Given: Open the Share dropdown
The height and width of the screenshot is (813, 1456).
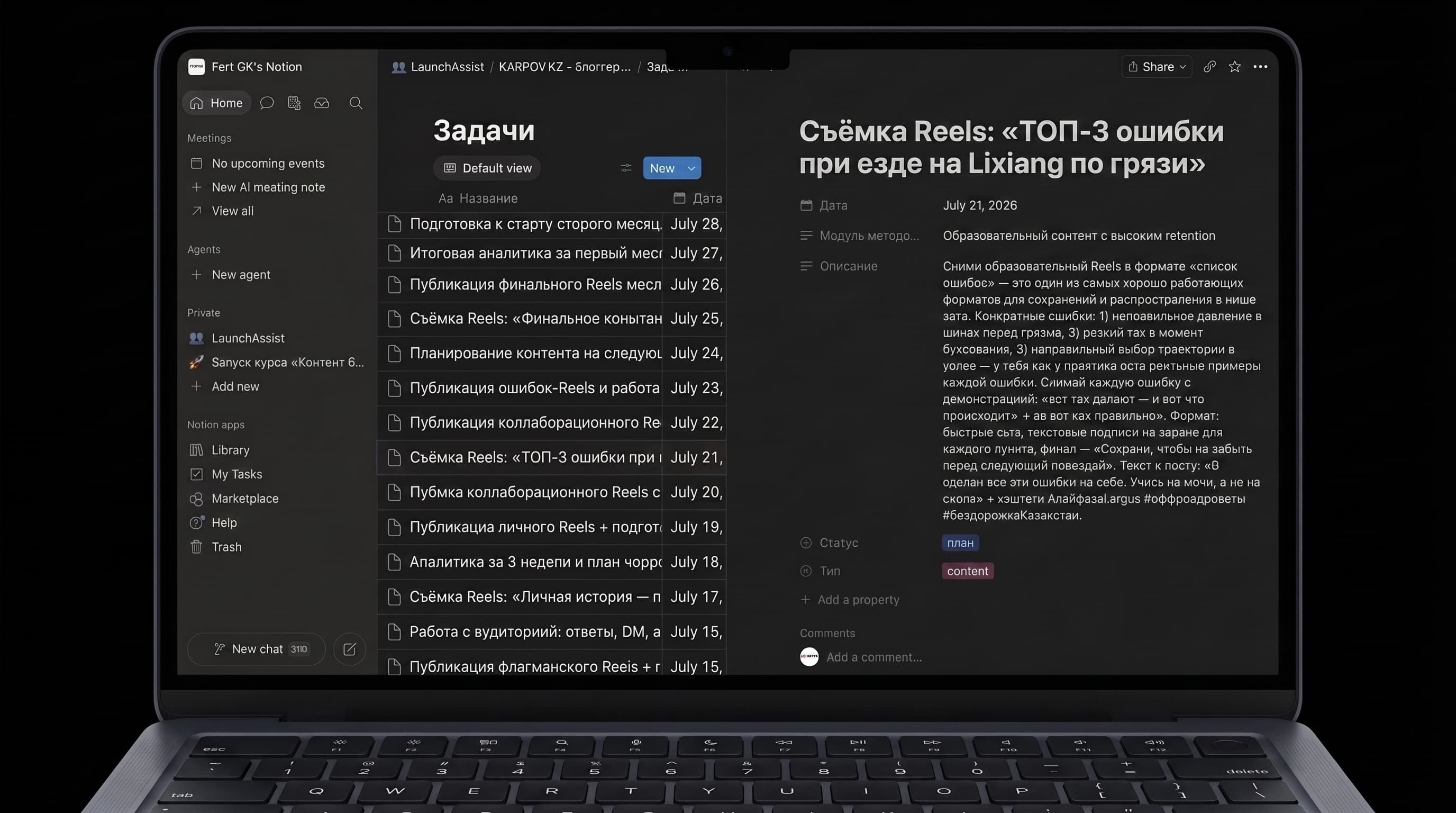Looking at the screenshot, I should [x=1157, y=67].
